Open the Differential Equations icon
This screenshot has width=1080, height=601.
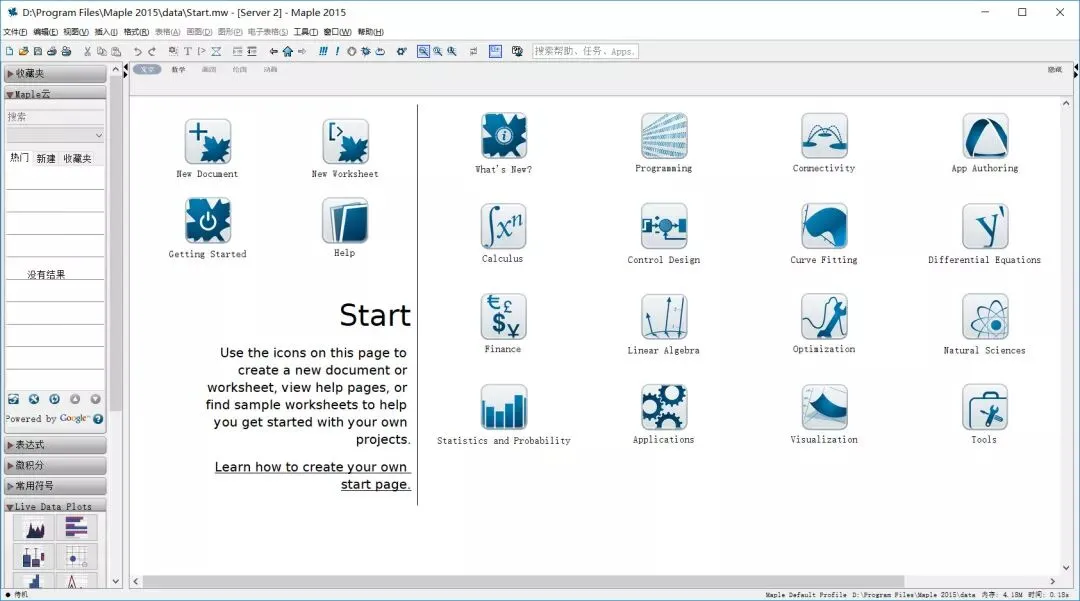[x=985, y=226]
